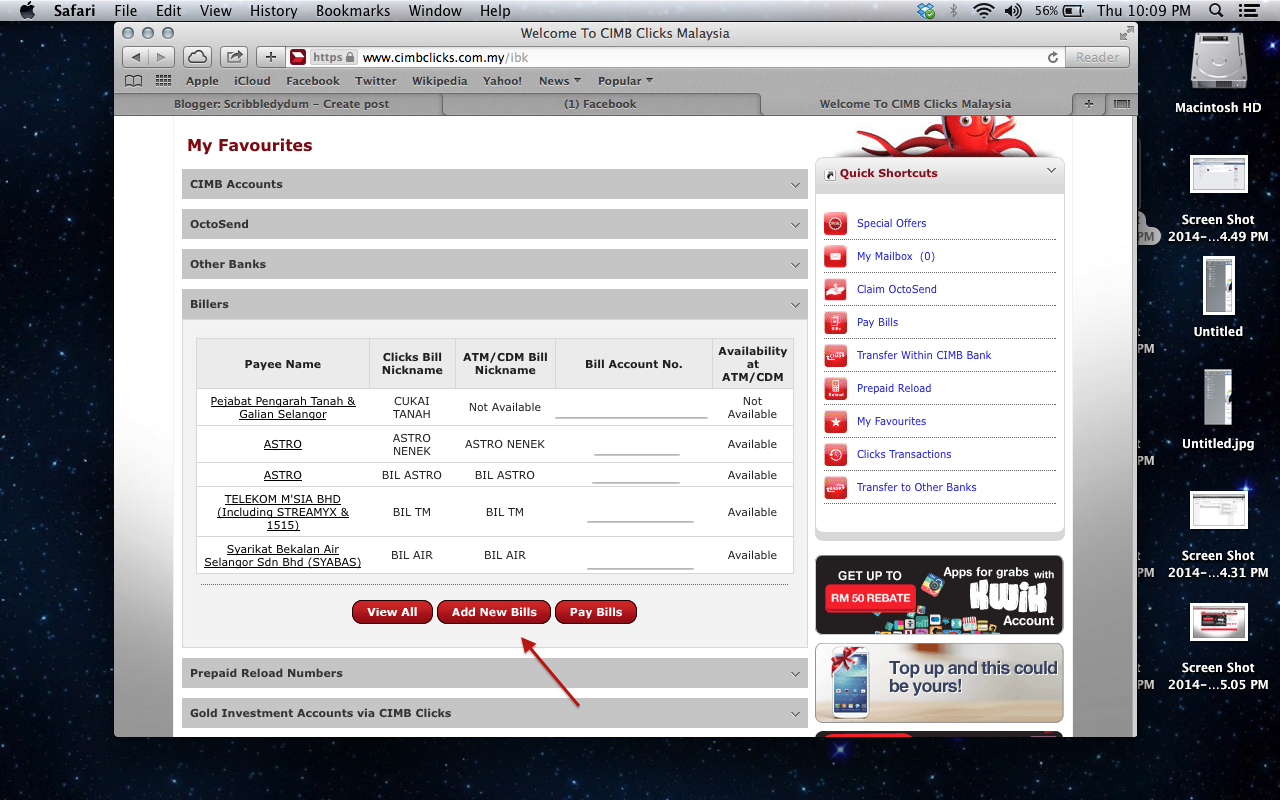Open the Syarikat Bekalan Air Selangor payee link

(x=283, y=556)
